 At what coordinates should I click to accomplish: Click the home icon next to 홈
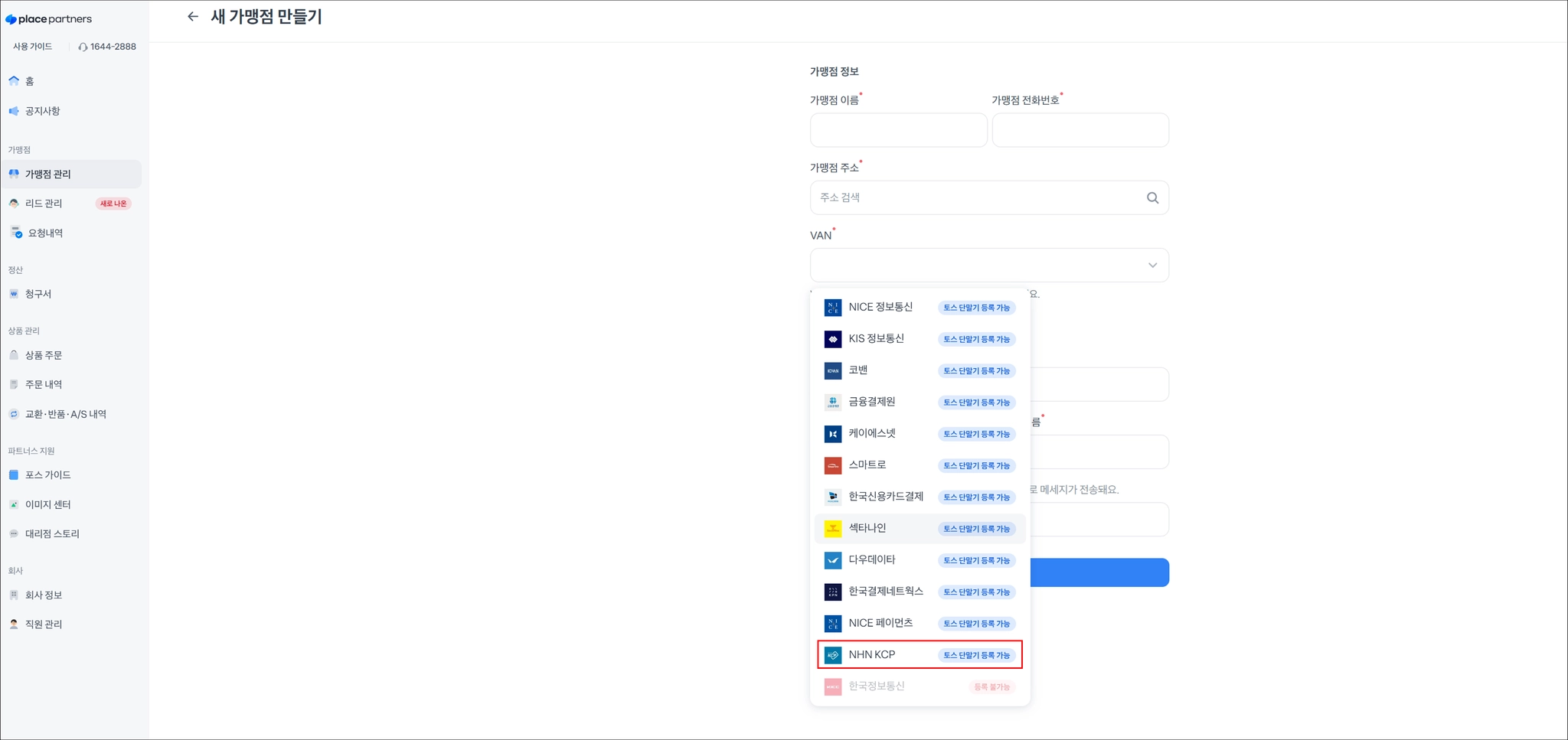pyautogui.click(x=14, y=80)
